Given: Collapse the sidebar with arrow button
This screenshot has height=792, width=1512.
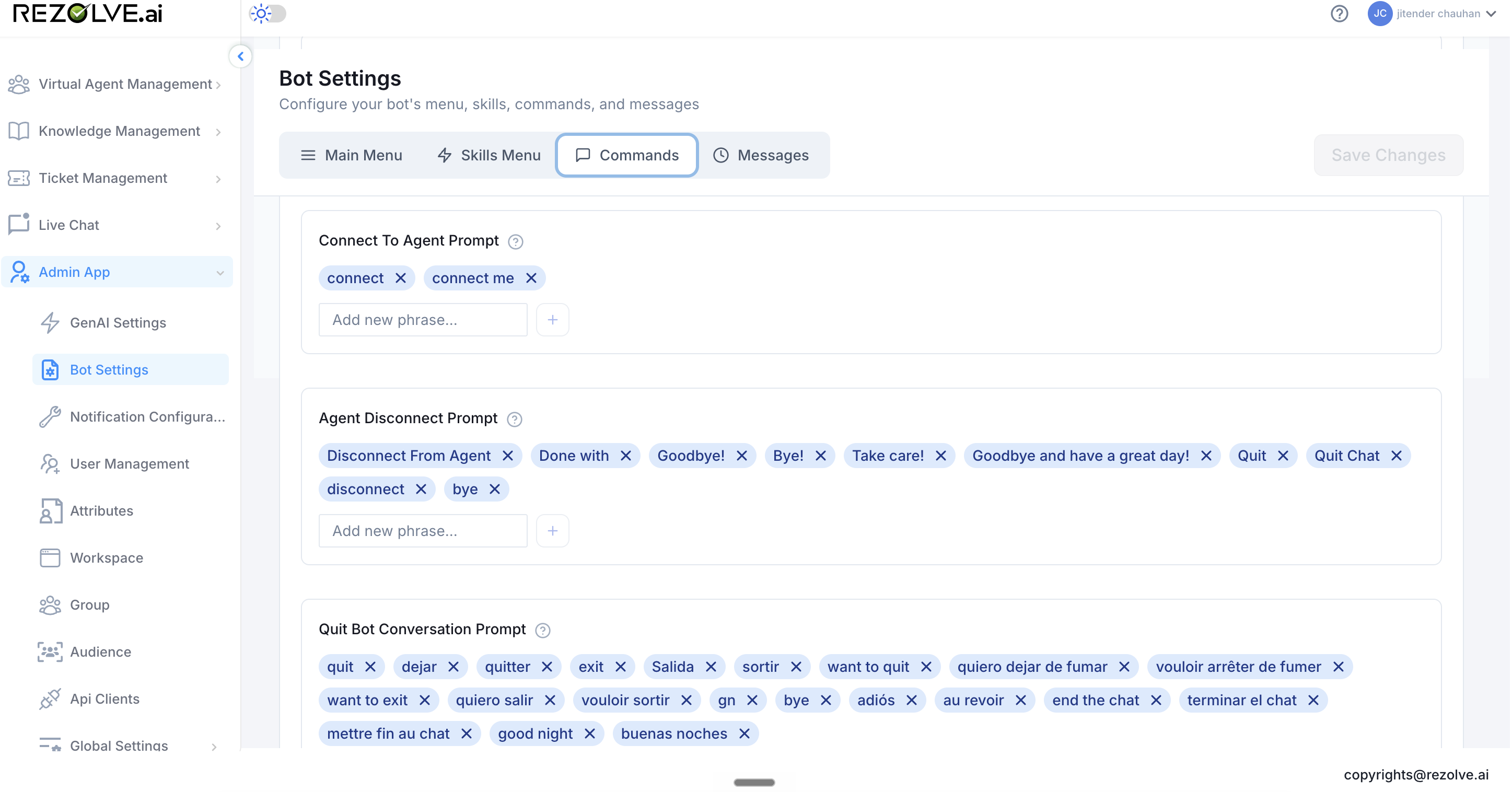Looking at the screenshot, I should pyautogui.click(x=241, y=56).
